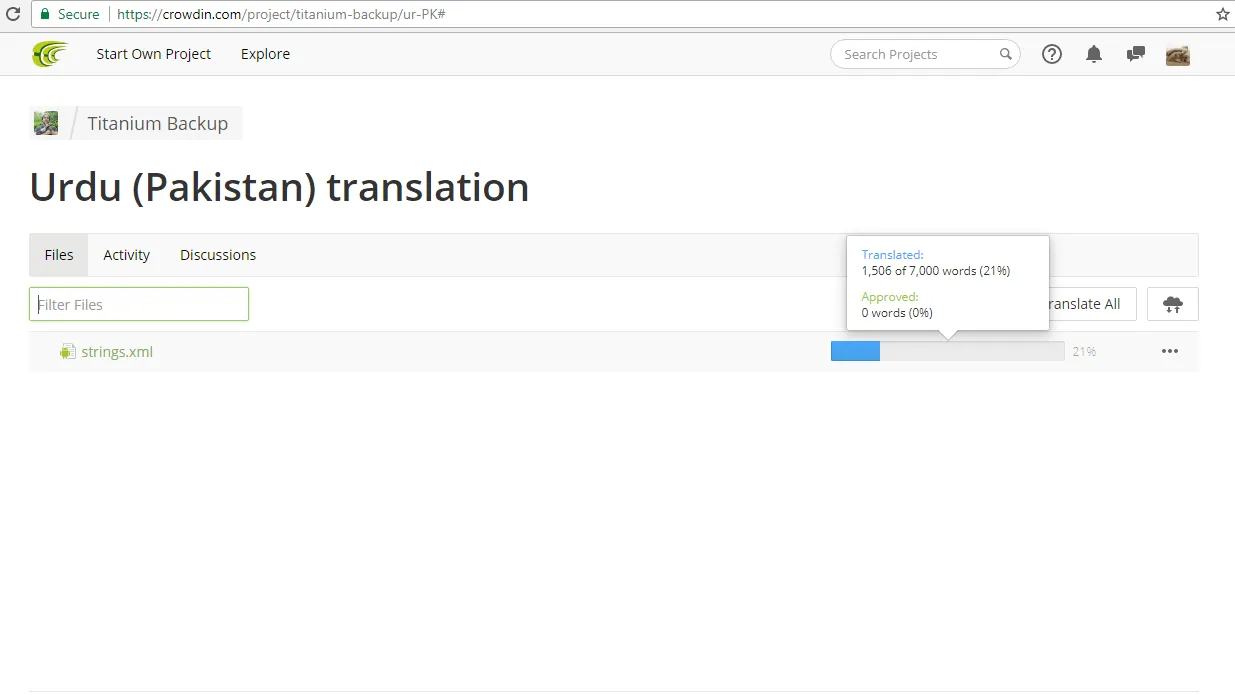The width and height of the screenshot is (1235, 695).
Task: Click the "1,506 of 7,000 words (21%)" tooltip text
Action: tap(936, 271)
